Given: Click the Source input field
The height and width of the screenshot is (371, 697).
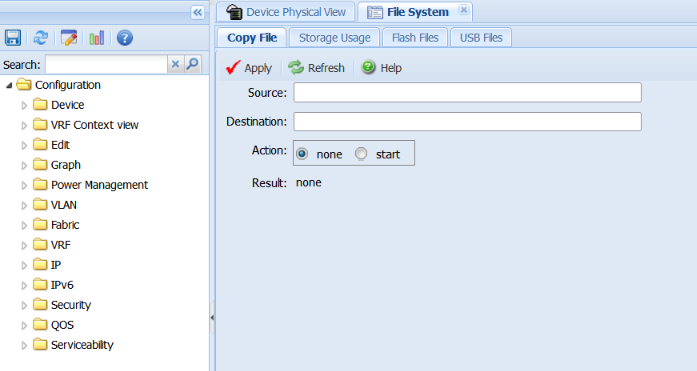Looking at the screenshot, I should point(467,92).
